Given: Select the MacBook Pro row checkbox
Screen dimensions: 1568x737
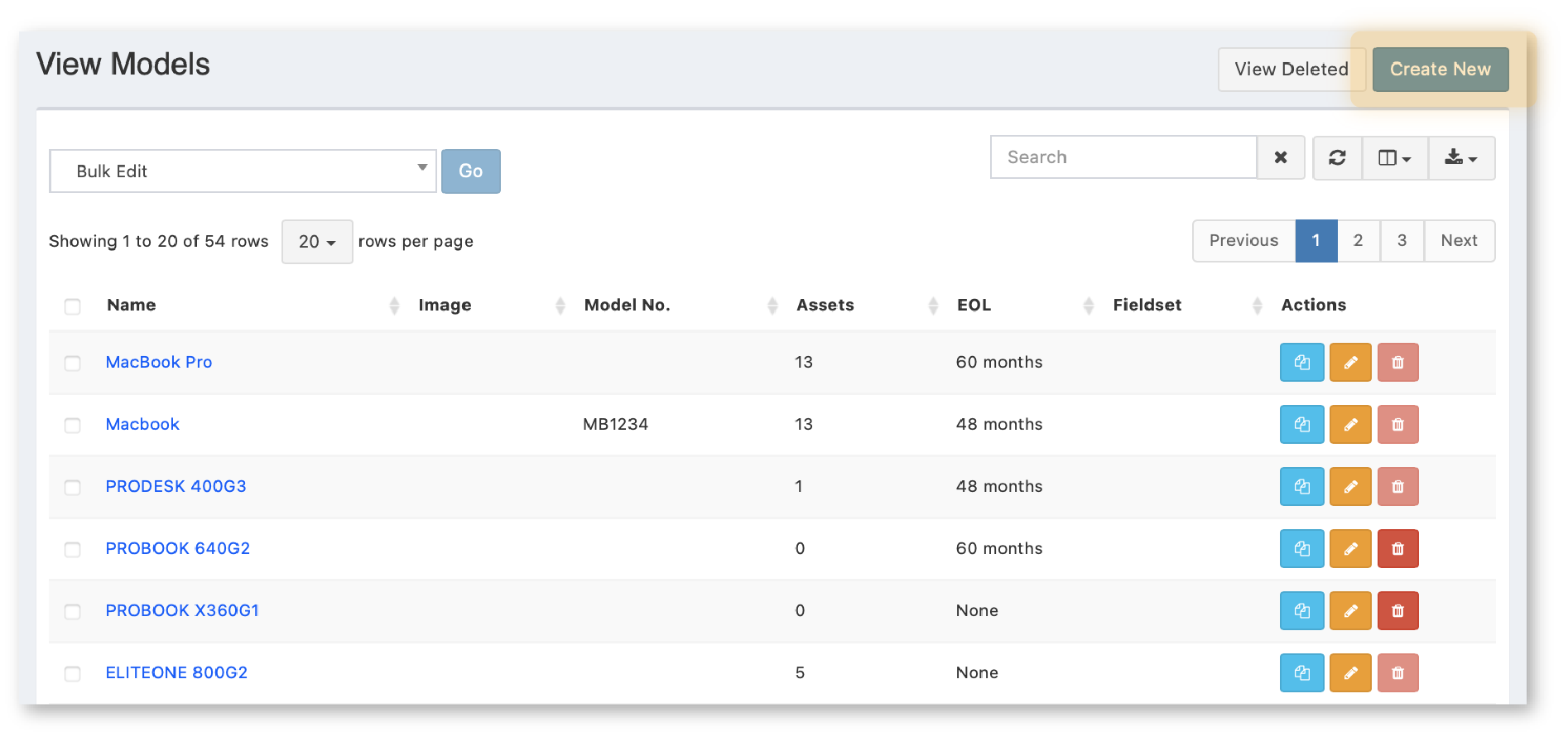Looking at the screenshot, I should click(x=73, y=364).
